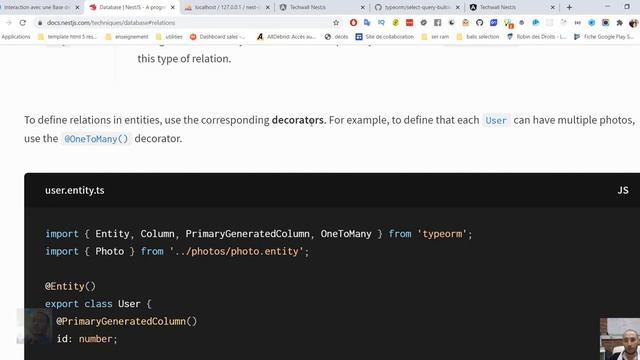Click the 'typeorm' string in import line
640x360 pixels.
point(442,234)
